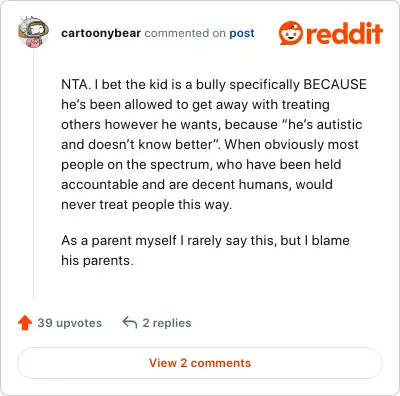Open cartoonybear's avatar image

33,32
